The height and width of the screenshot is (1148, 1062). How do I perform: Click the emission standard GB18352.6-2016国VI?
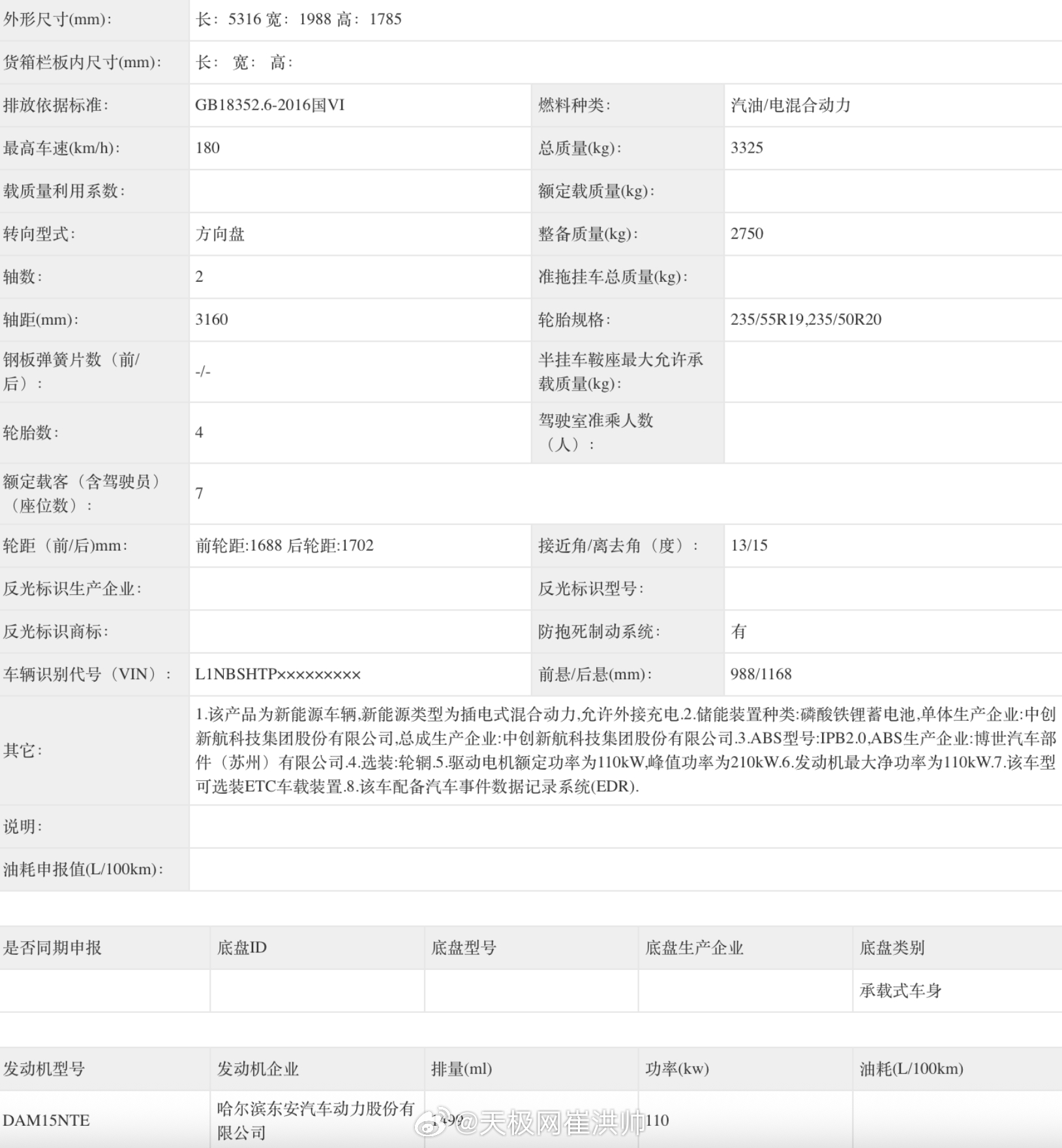point(269,105)
